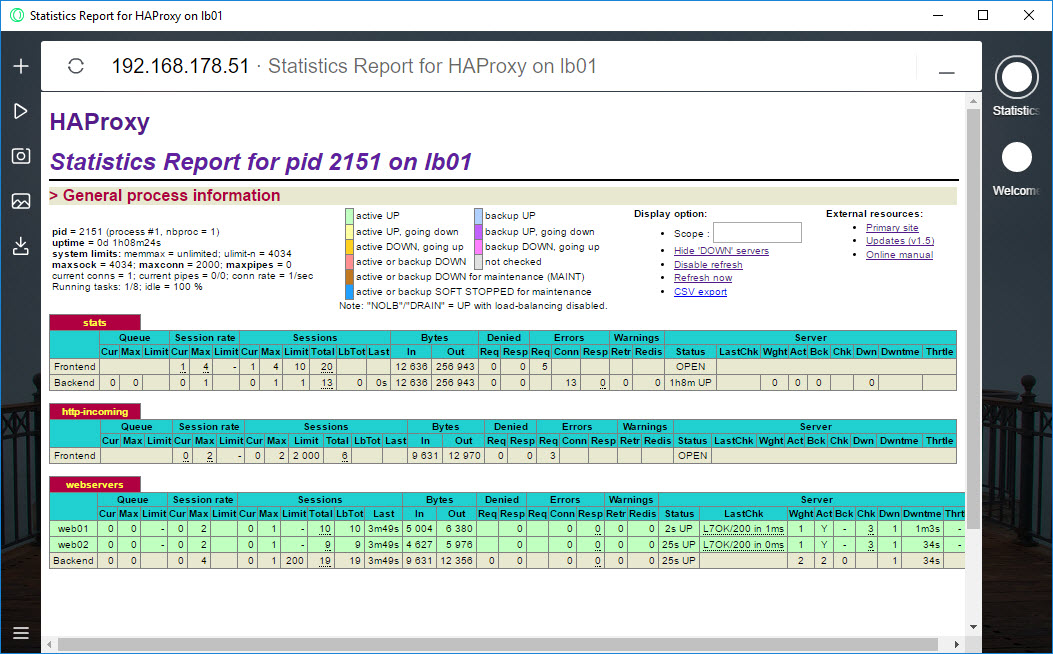The height and width of the screenshot is (654, 1053).
Task: Export statistics via the CSV export link
Action: (x=700, y=292)
